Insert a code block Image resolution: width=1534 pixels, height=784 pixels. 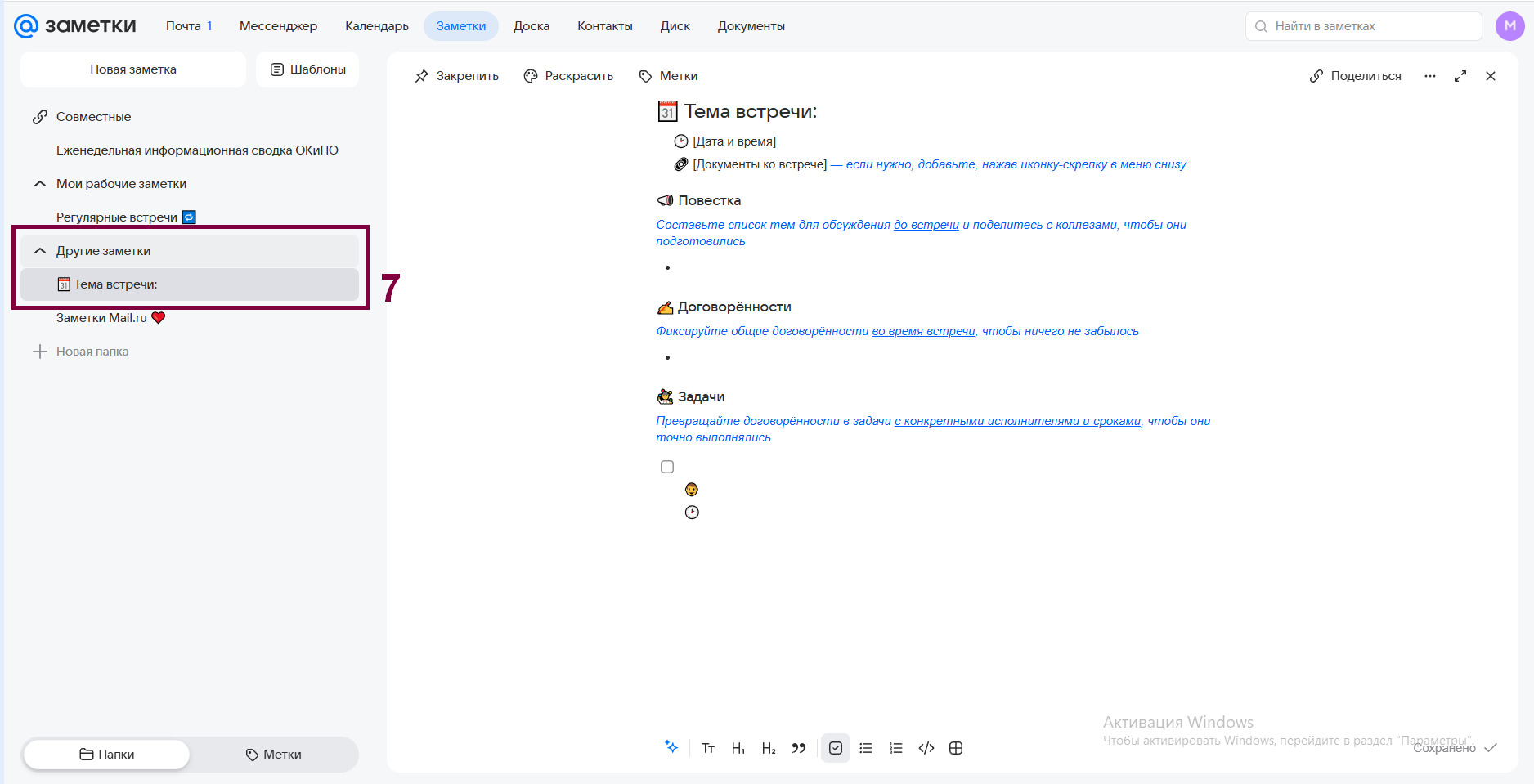[926, 748]
